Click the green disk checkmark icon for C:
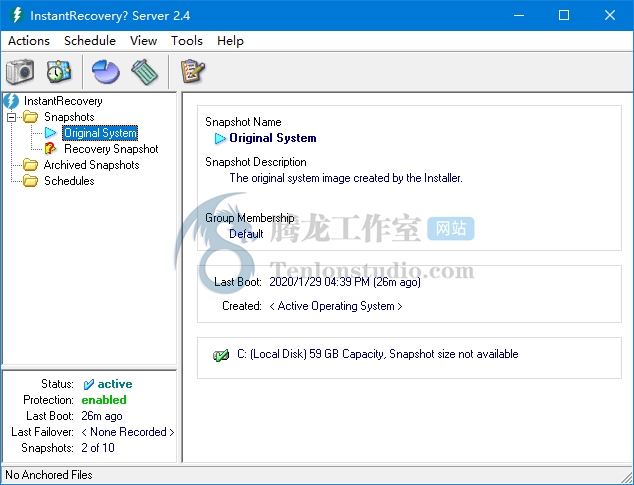Screen dimensions: 634x485 pos(221,355)
